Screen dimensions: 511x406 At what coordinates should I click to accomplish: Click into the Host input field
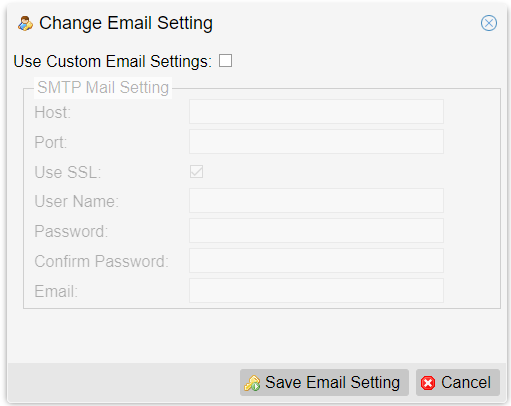click(x=316, y=111)
